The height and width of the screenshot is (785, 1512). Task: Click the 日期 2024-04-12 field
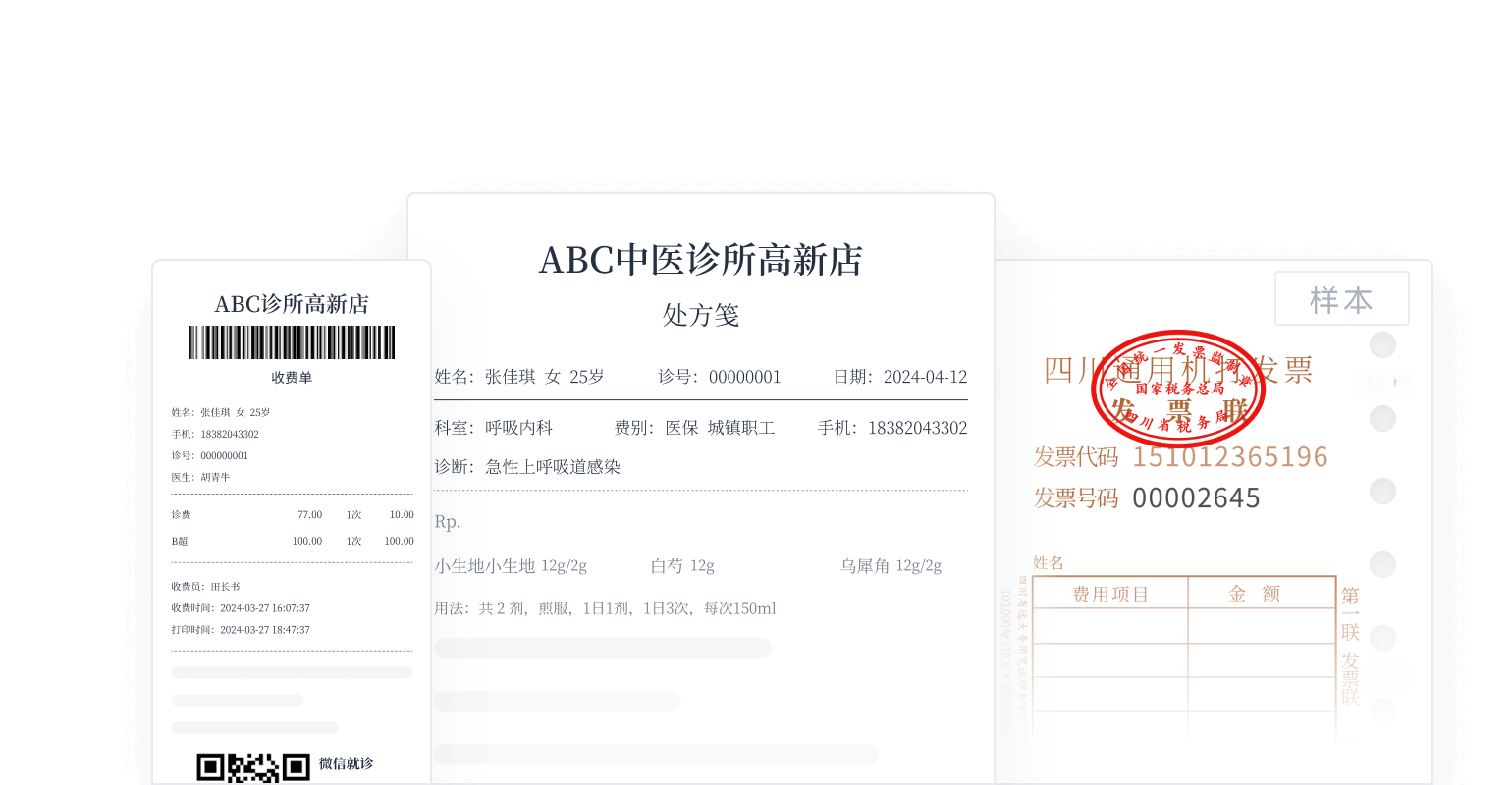point(900,377)
